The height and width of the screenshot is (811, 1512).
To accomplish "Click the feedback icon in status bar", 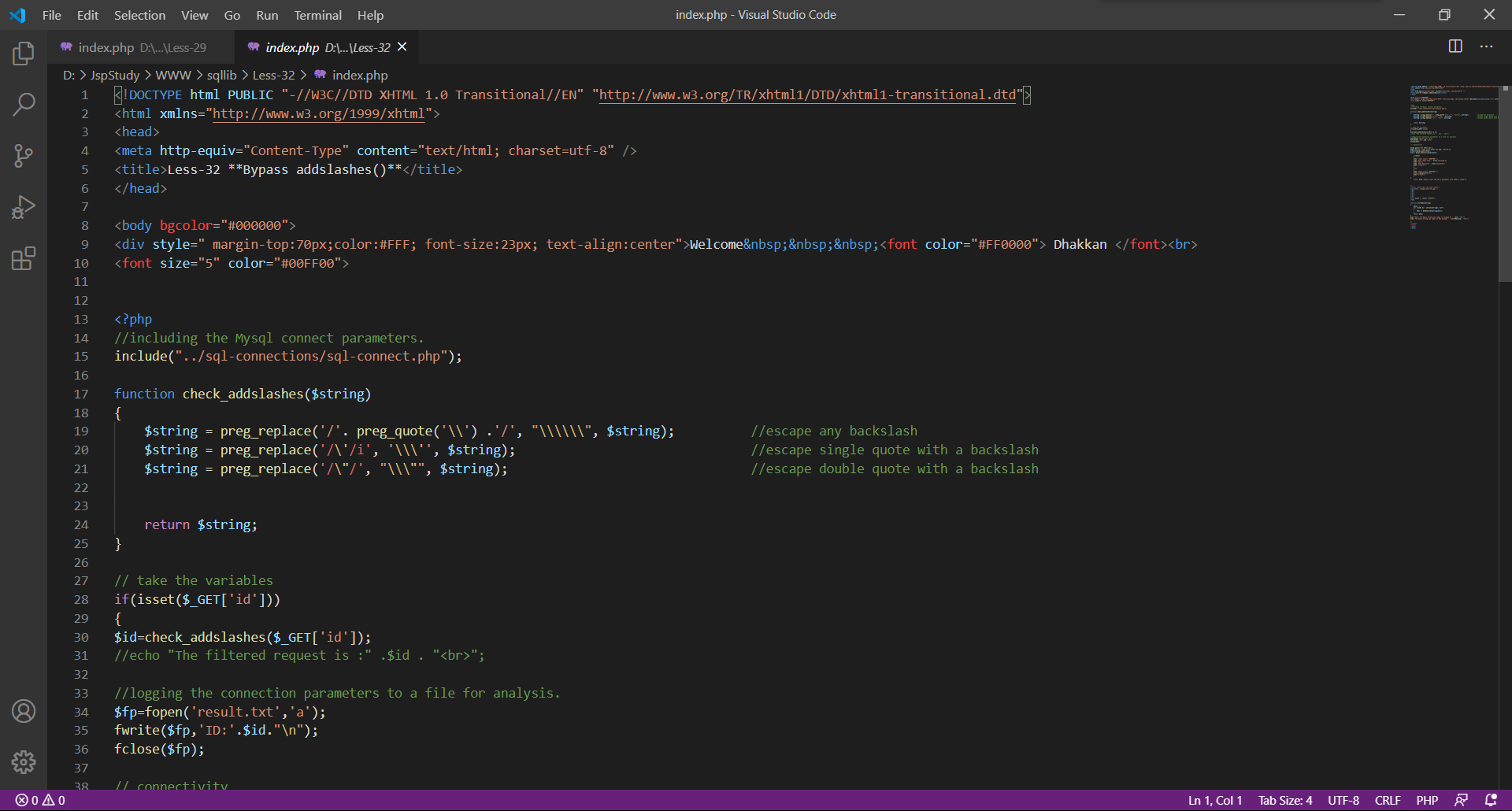I will [x=1461, y=800].
